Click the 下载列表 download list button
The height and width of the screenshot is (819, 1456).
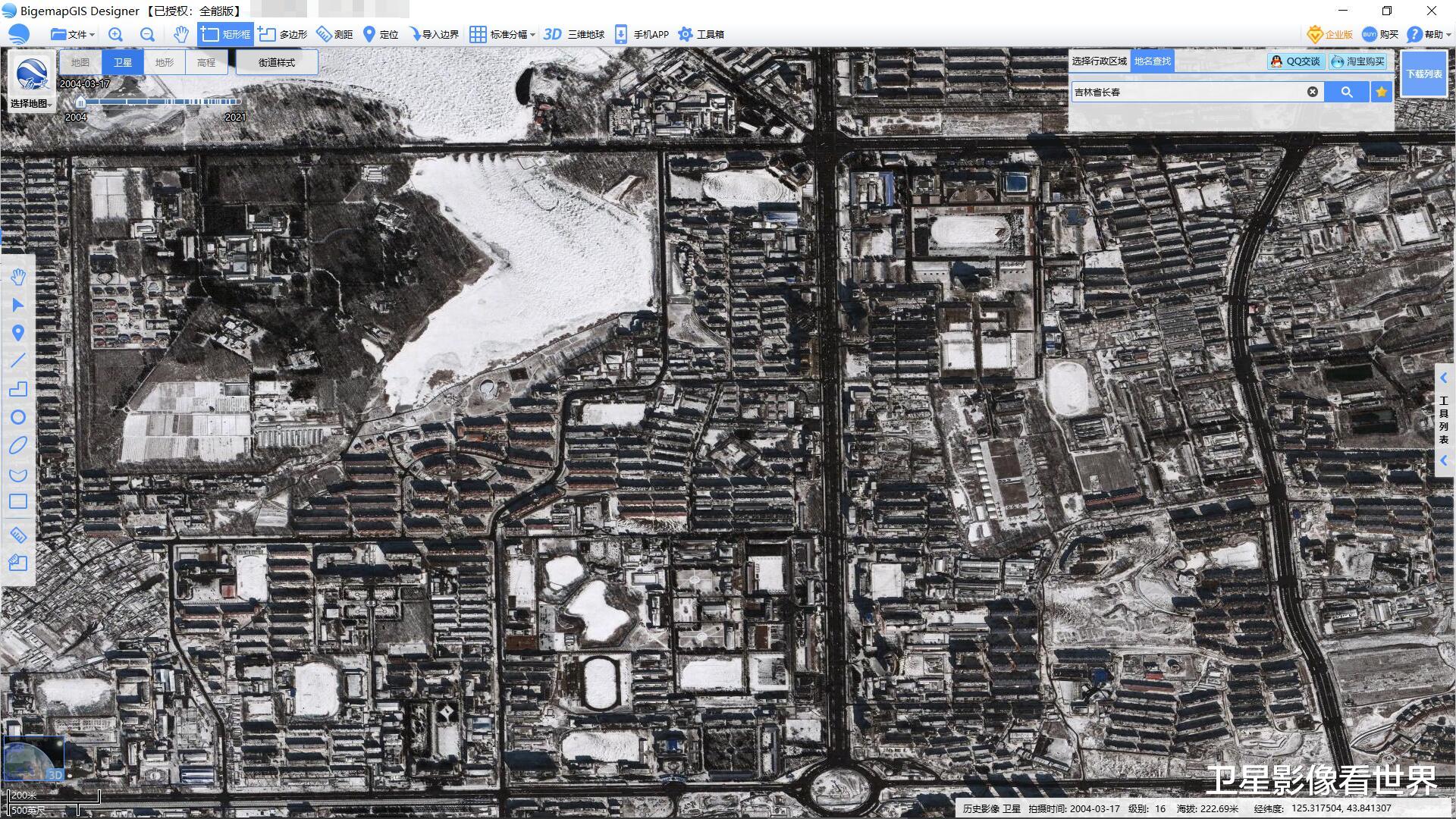(1423, 74)
